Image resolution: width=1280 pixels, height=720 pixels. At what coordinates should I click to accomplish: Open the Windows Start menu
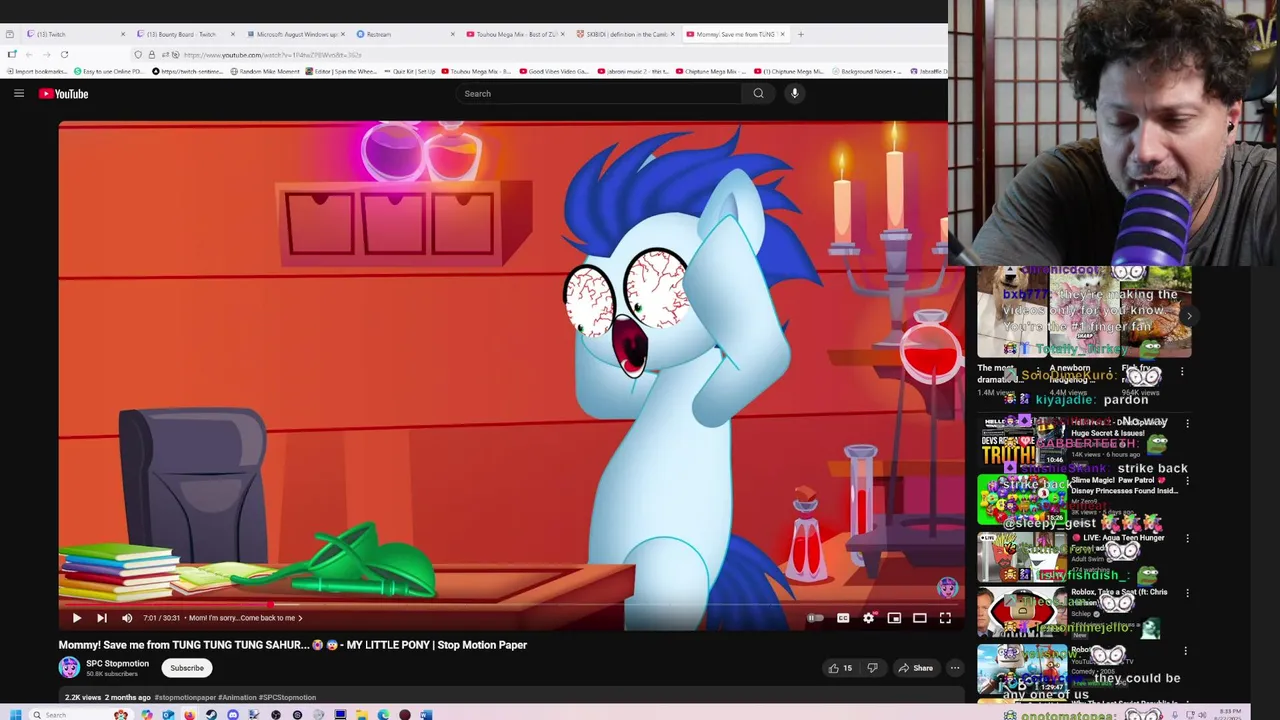[15, 715]
